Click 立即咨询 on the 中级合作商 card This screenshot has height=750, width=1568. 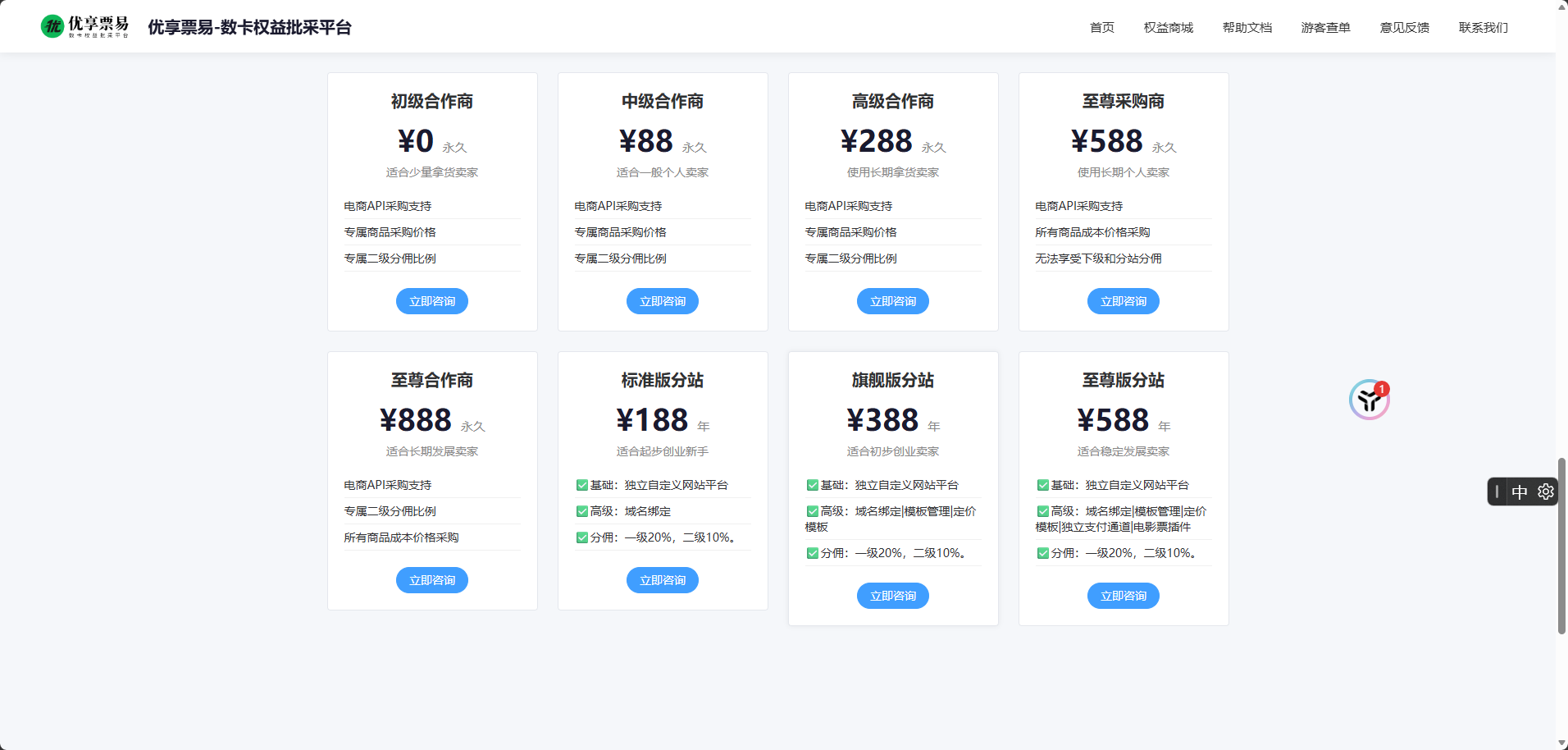point(663,301)
